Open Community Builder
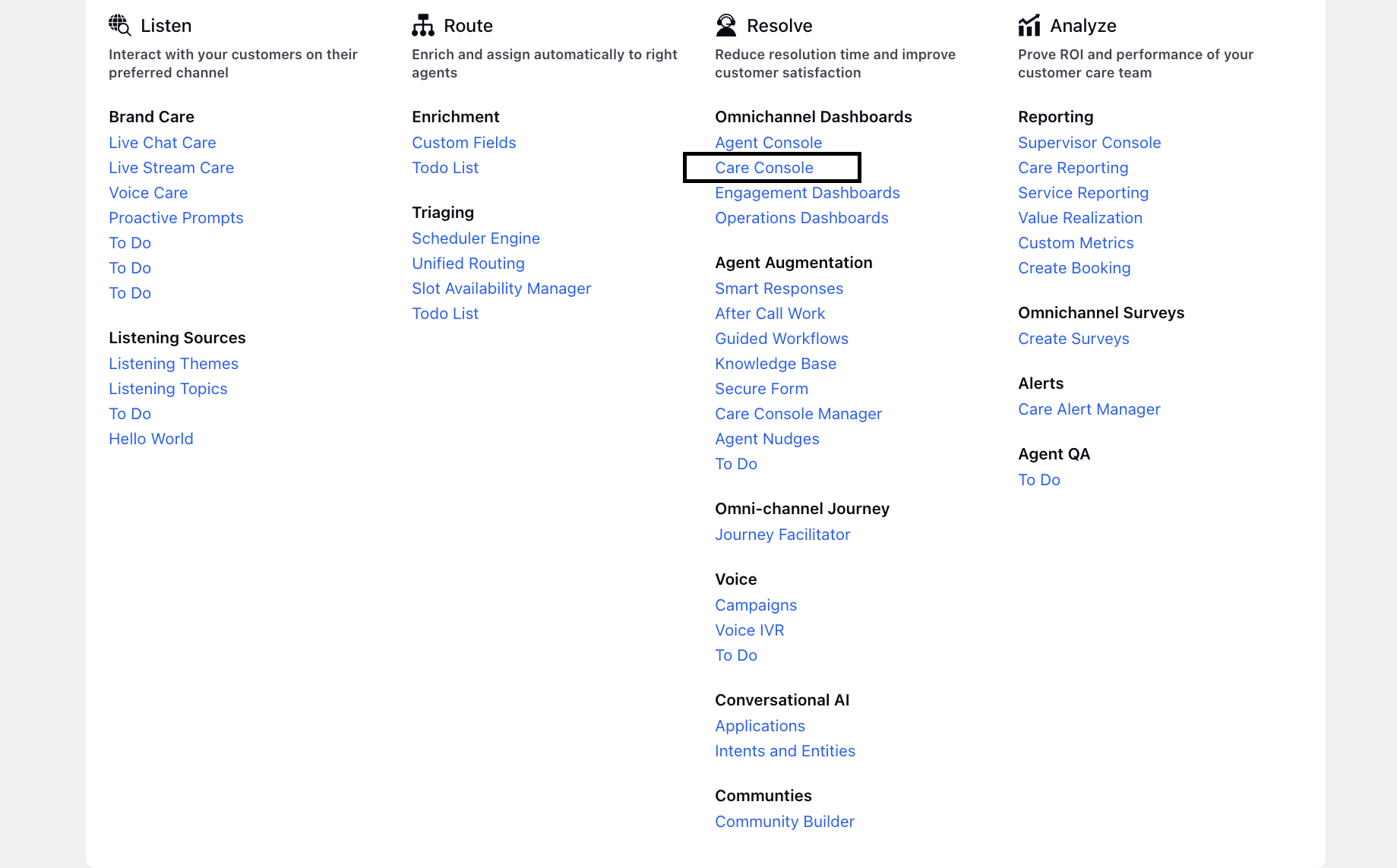The height and width of the screenshot is (868, 1397). coord(785,822)
